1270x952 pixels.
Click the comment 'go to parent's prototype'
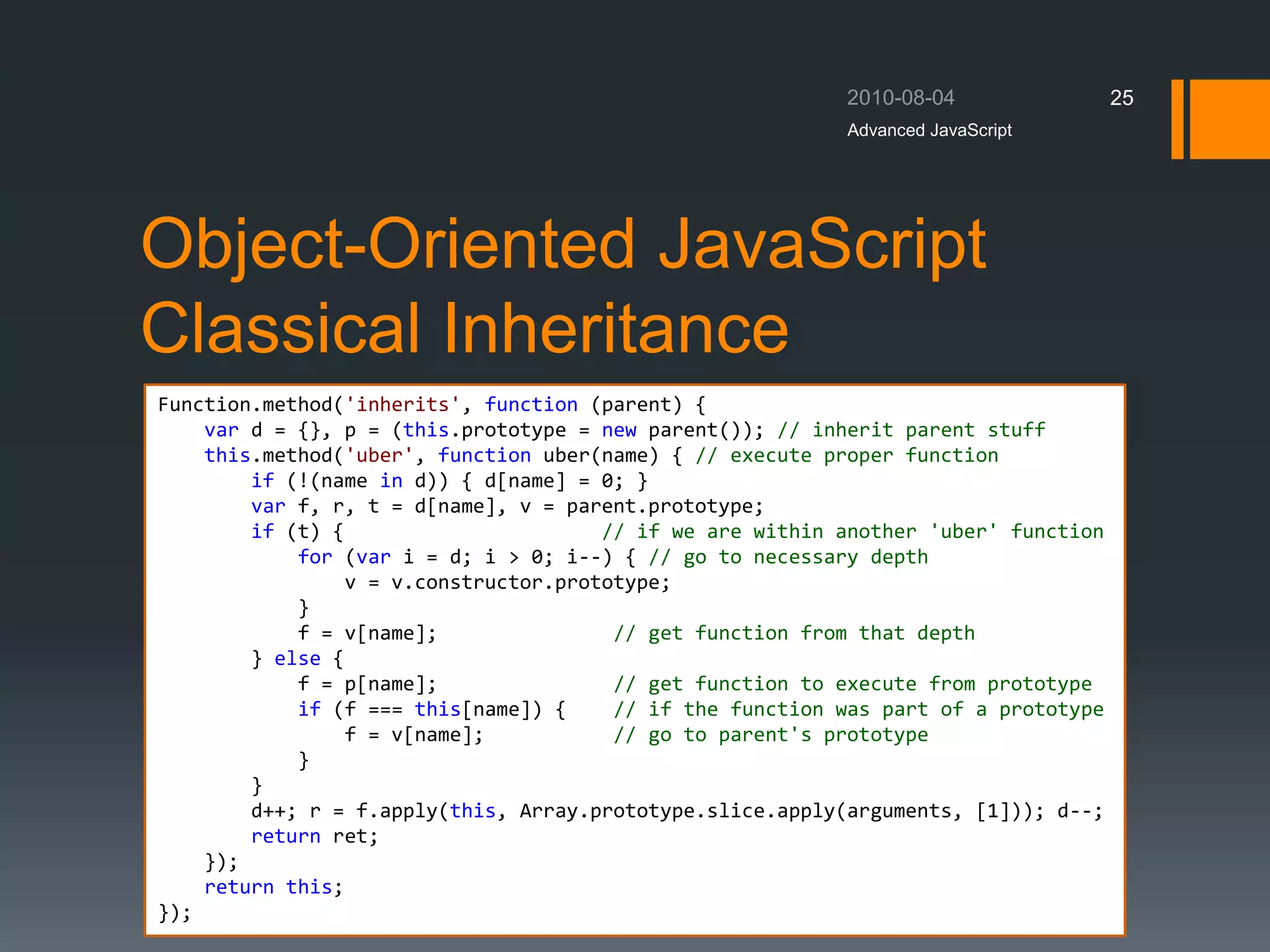771,735
